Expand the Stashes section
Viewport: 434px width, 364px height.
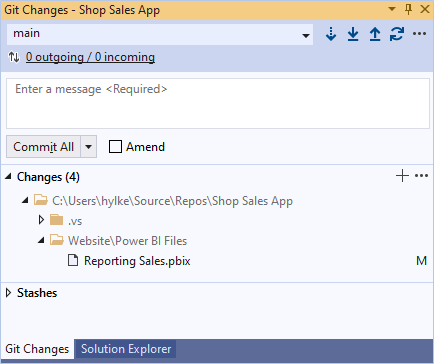[x=9, y=293]
